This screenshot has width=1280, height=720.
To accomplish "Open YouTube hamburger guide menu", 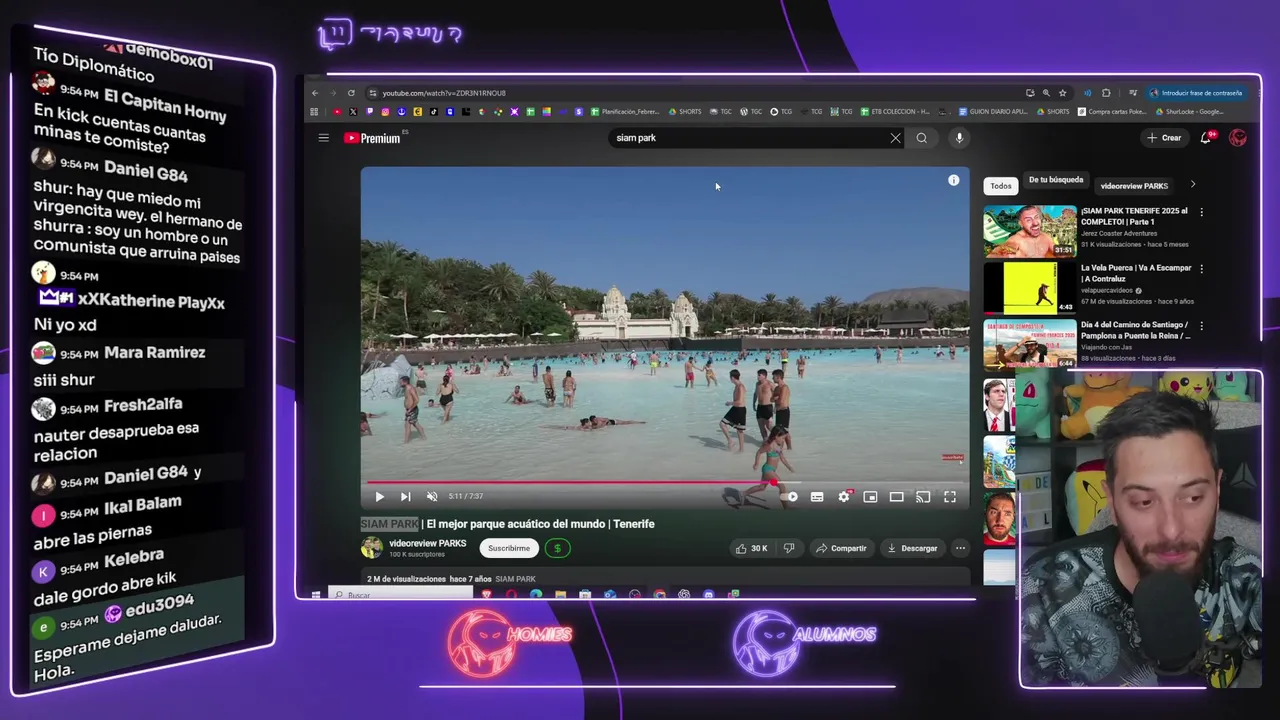I will click(323, 138).
